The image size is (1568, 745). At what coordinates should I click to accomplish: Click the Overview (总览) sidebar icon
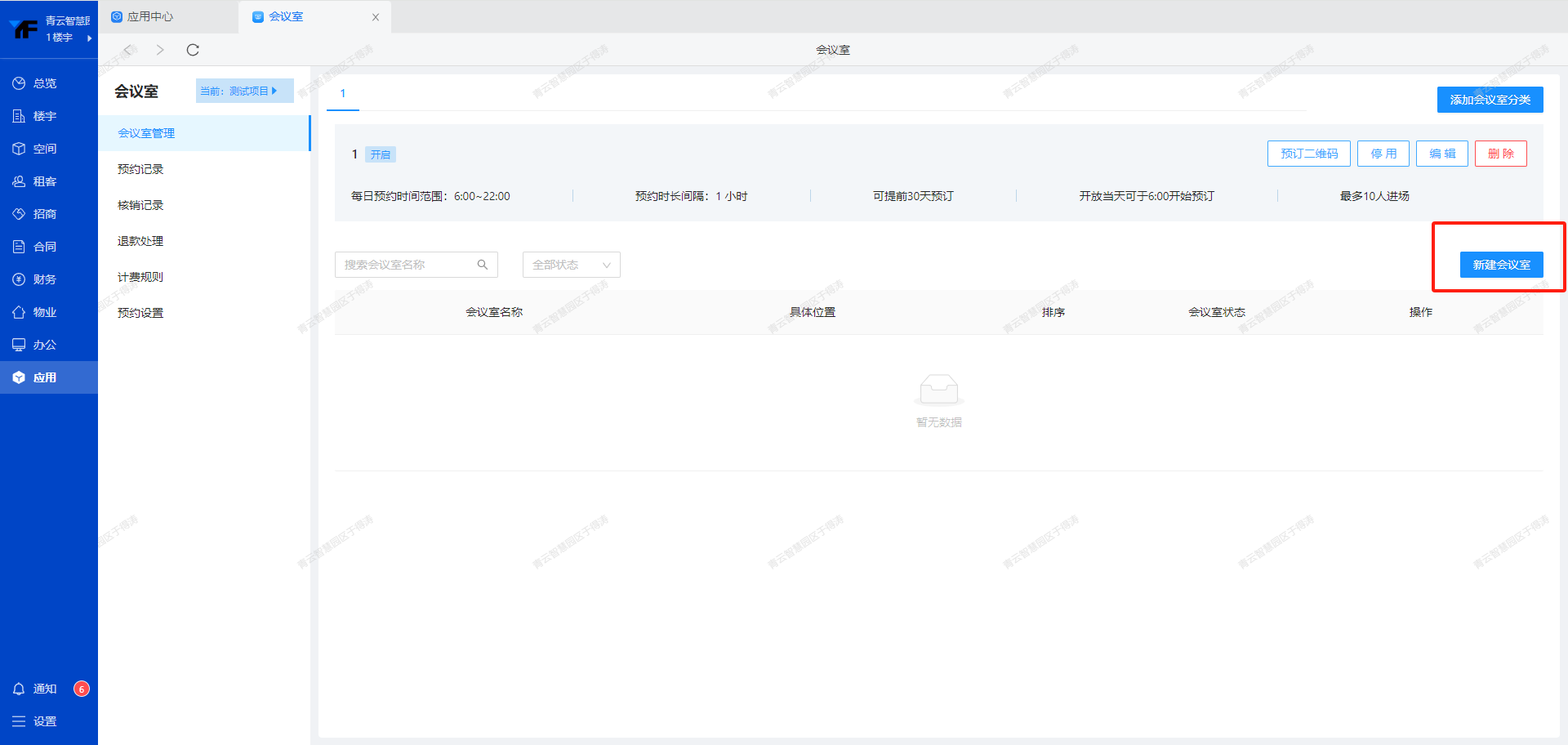point(19,83)
